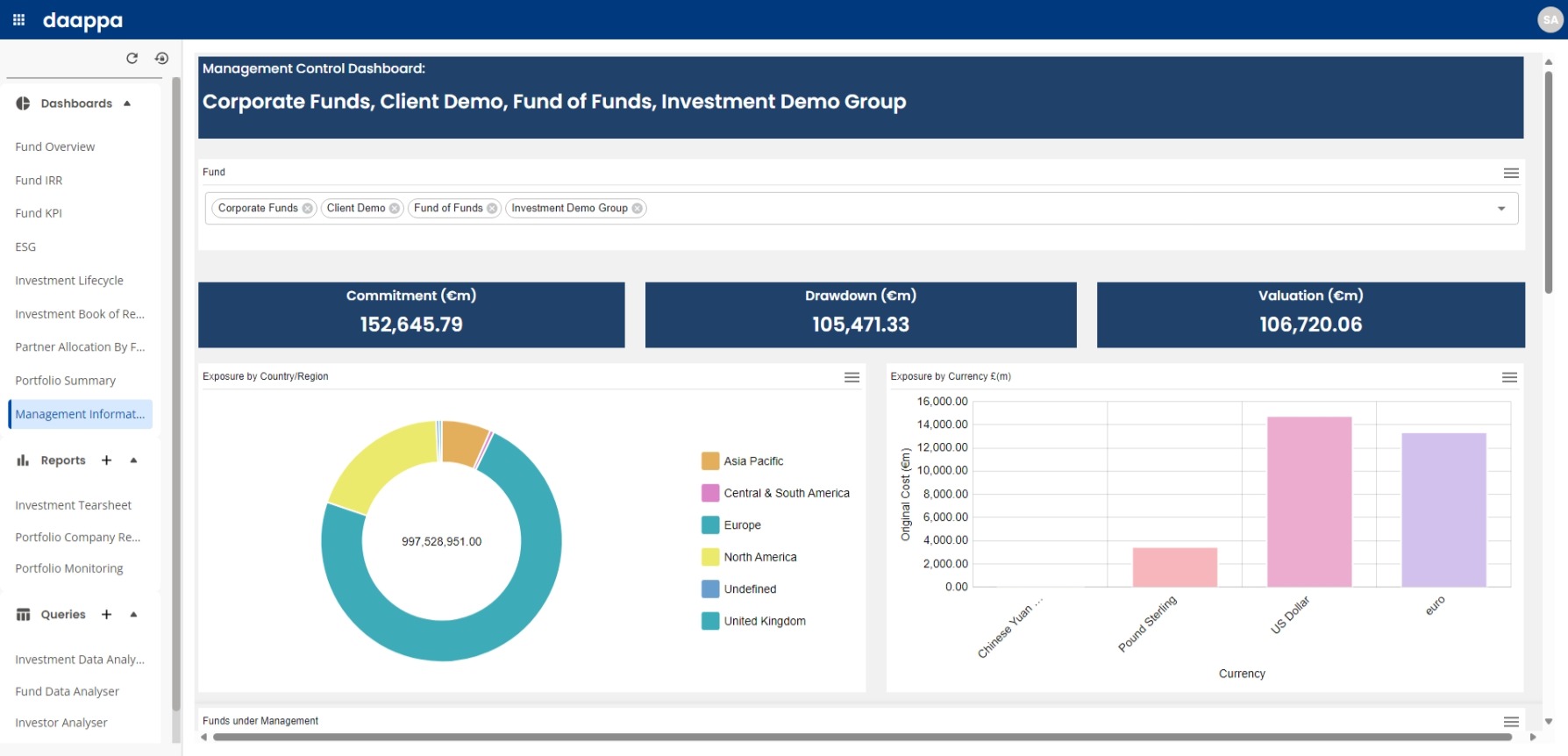Screen dimensions: 1568x756
Task: Toggle Central & South America legend swatch
Action: click(710, 493)
